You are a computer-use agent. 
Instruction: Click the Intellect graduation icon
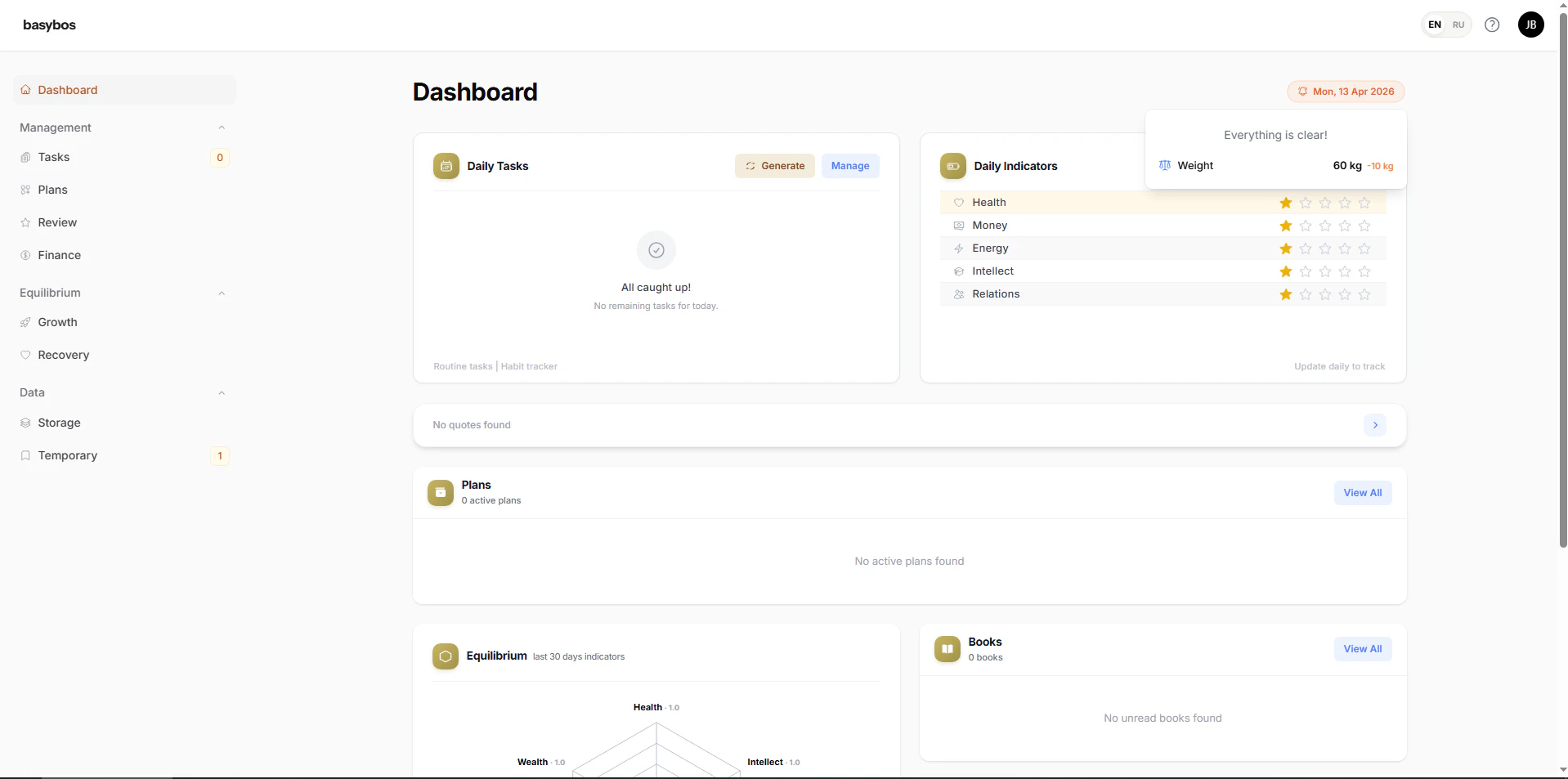959,271
